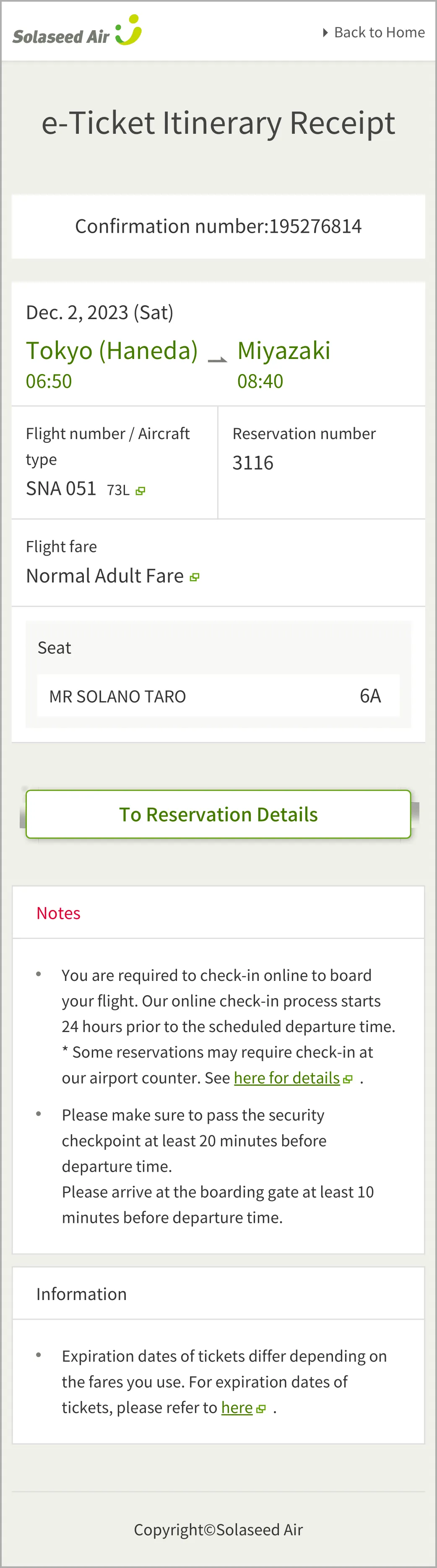Click the Solaseed Air logo
Screen dimensions: 437x1568
(x=61, y=36)
